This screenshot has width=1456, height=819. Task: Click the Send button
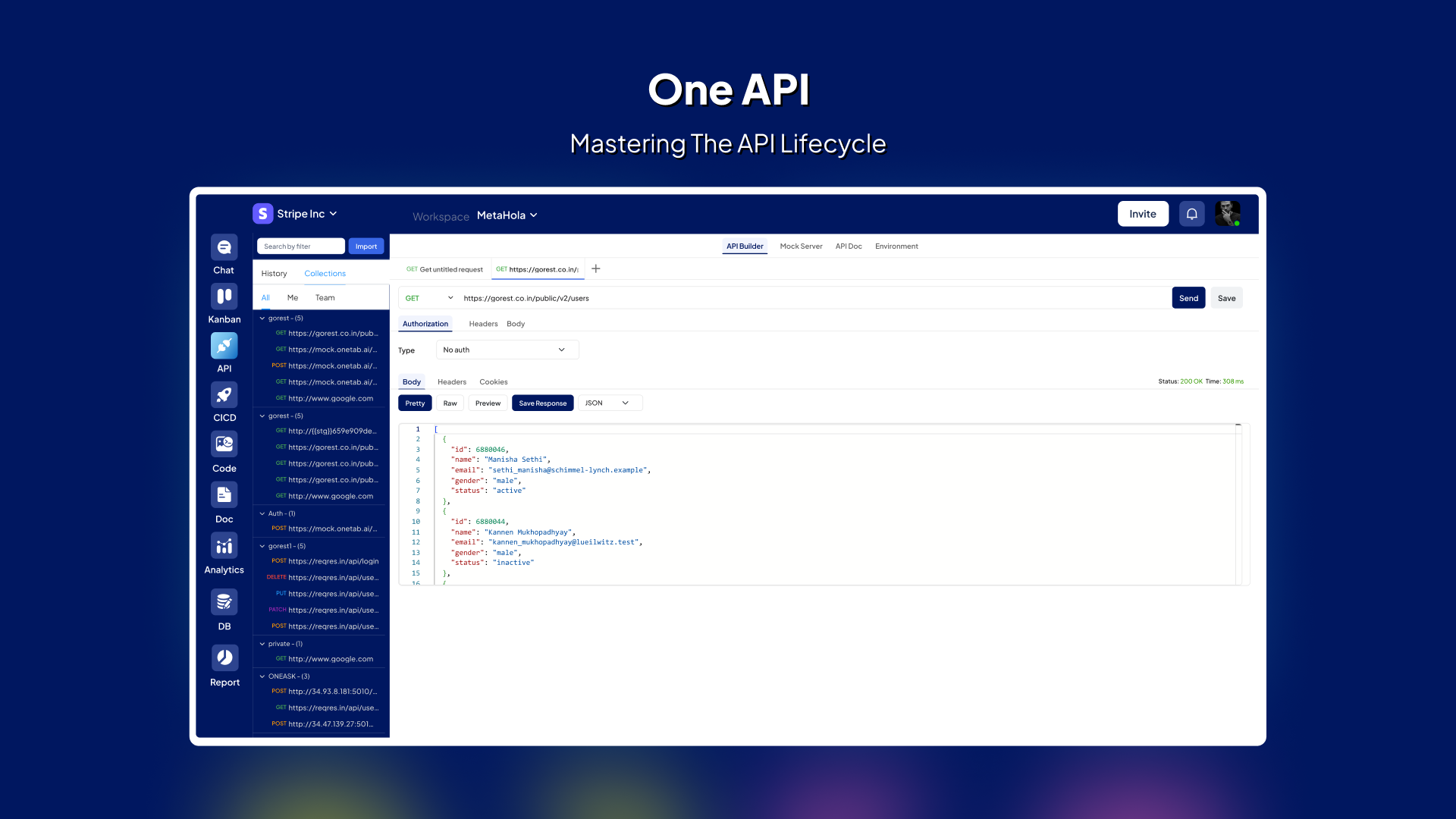pos(1188,298)
